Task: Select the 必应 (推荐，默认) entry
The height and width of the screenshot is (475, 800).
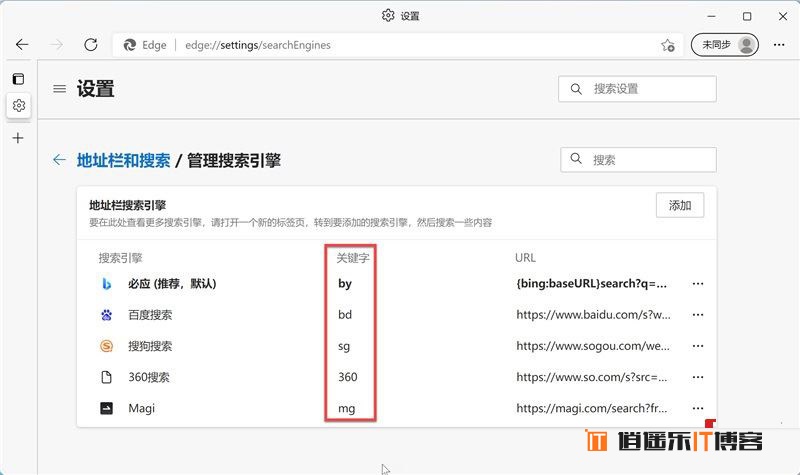Action: pyautogui.click(x=172, y=284)
